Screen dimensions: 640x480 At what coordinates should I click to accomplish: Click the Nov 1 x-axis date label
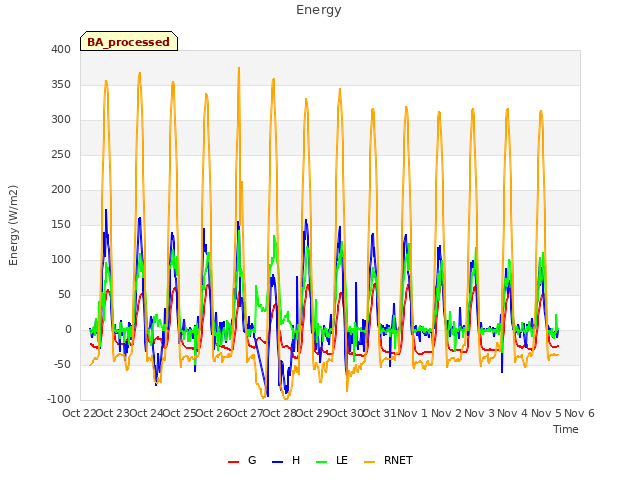click(x=412, y=413)
